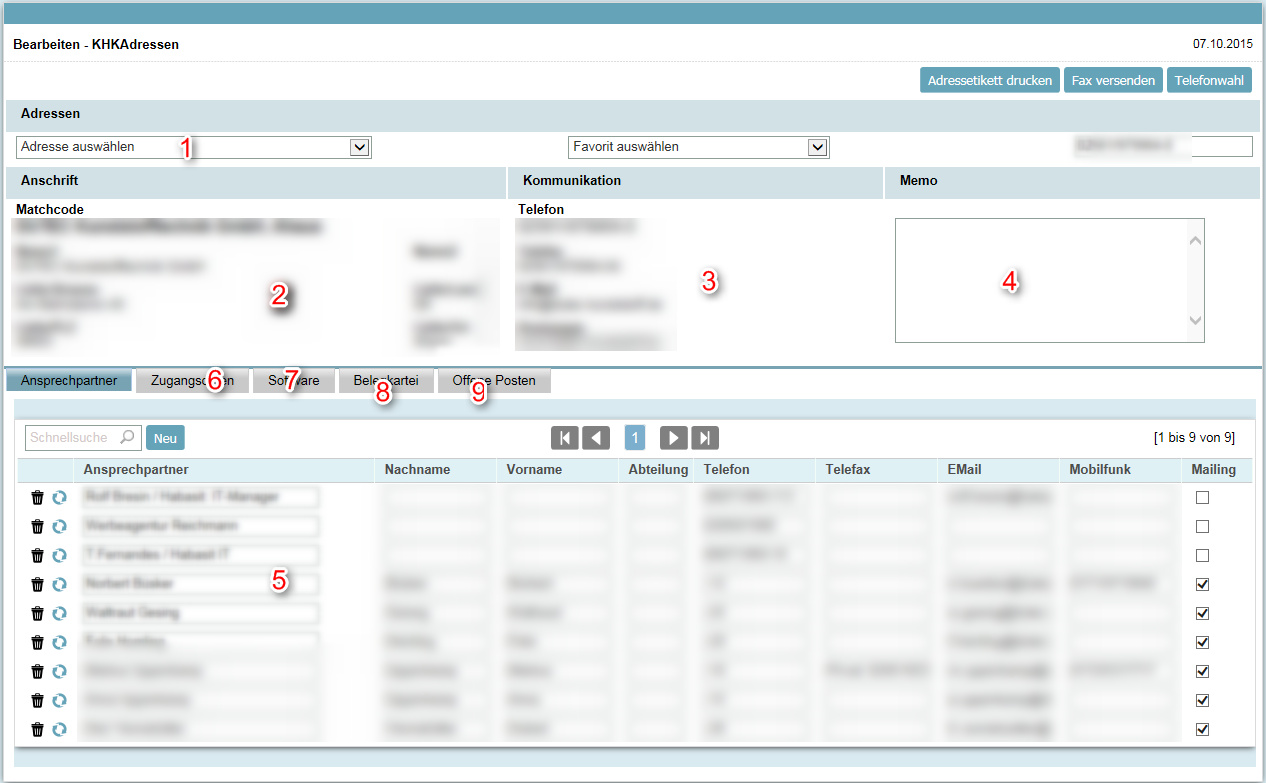Uncheck Mailing checkbox in the ninth row
Viewport: 1266px width, 783px height.
click(1203, 729)
